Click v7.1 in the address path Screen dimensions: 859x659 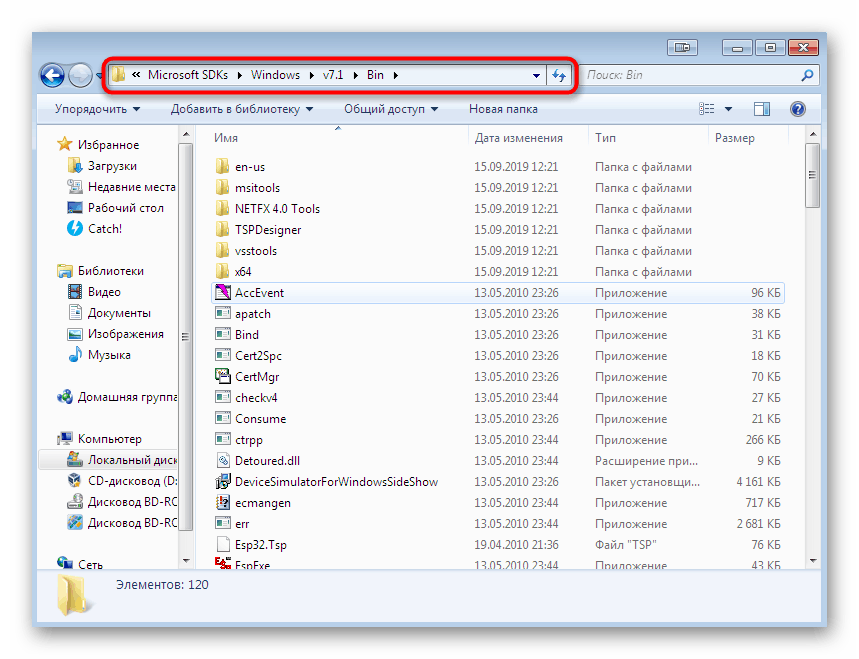click(x=333, y=75)
